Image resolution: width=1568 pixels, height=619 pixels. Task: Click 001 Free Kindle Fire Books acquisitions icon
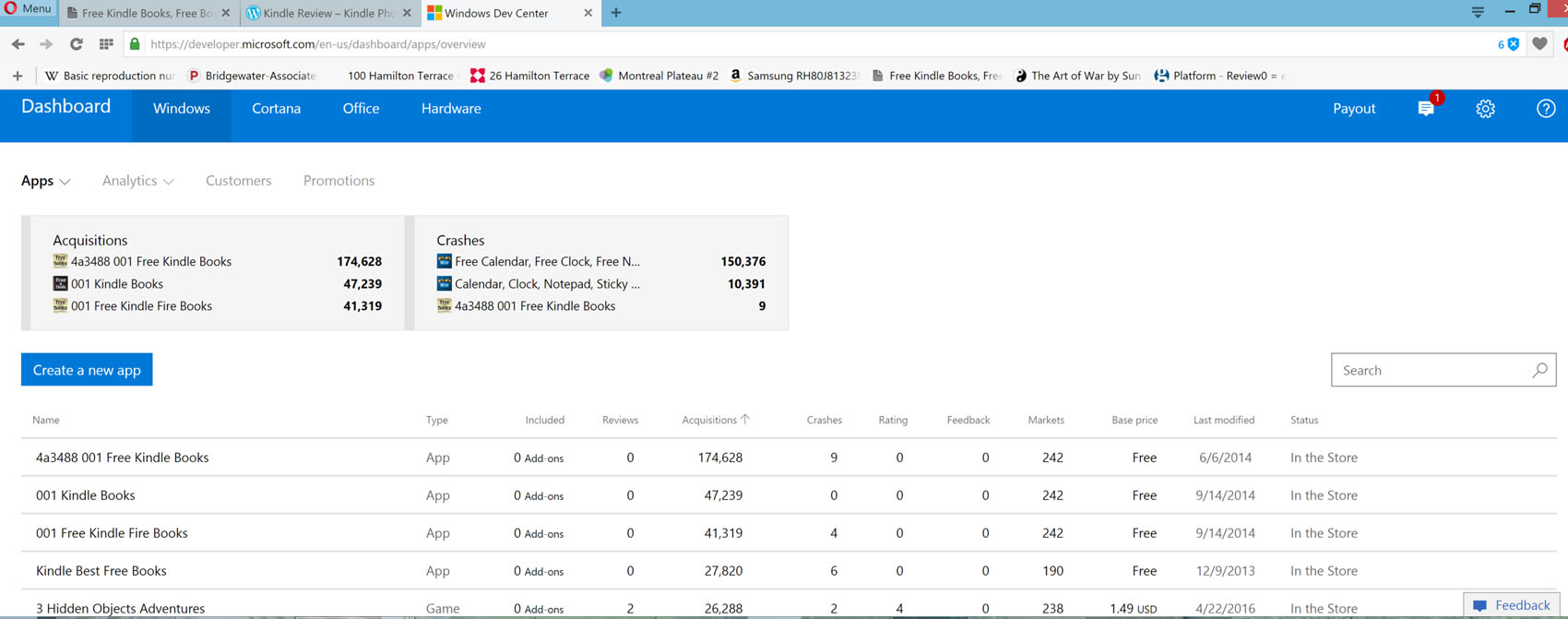click(60, 305)
